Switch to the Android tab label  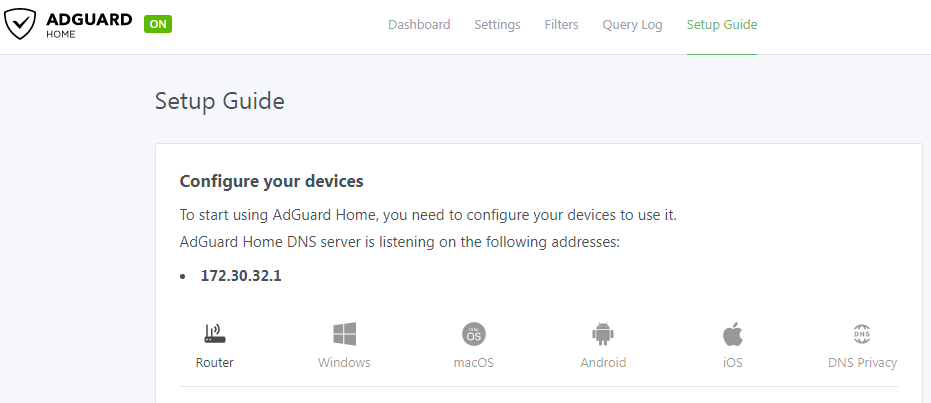tap(603, 363)
